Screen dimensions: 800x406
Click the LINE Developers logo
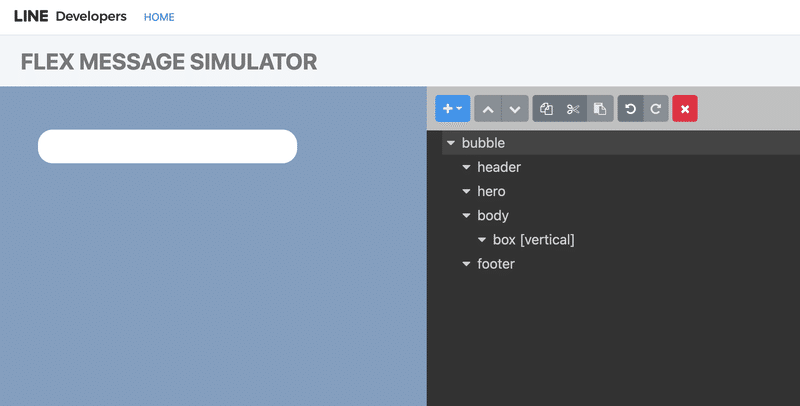point(70,16)
